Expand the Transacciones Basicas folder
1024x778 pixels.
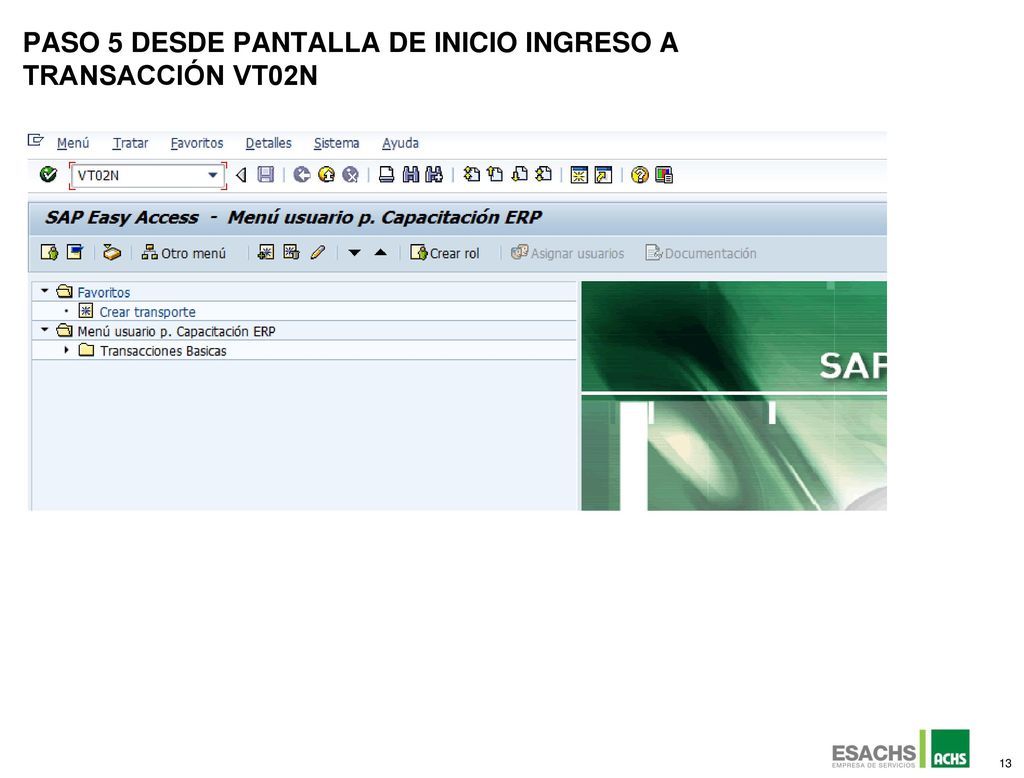[66, 350]
